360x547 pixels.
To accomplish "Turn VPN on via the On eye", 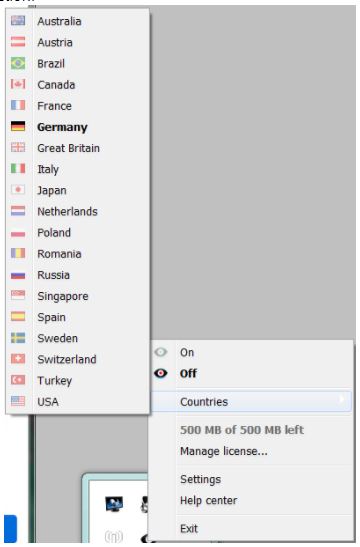I will (160, 352).
